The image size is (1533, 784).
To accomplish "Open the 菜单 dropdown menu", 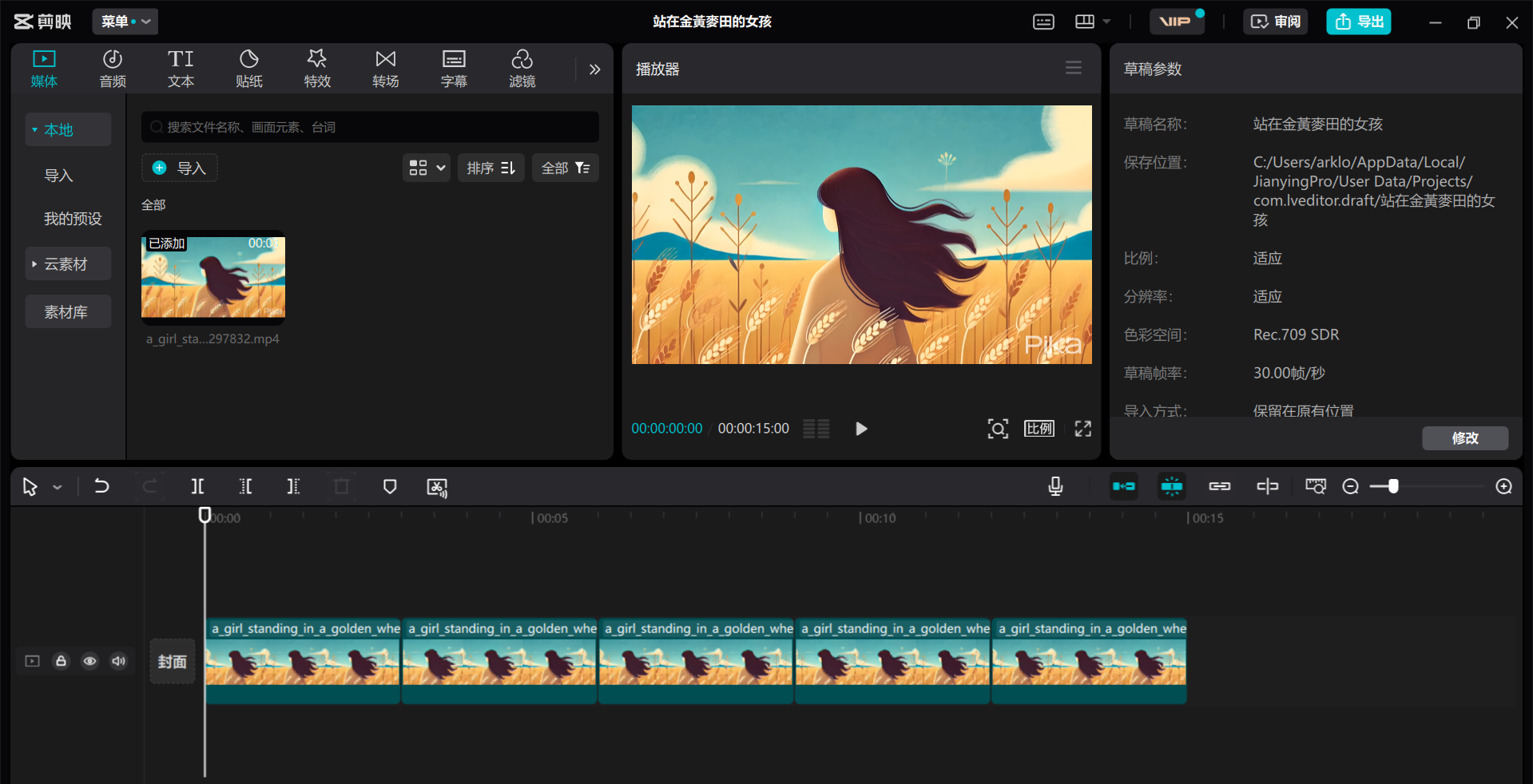I will coord(125,22).
